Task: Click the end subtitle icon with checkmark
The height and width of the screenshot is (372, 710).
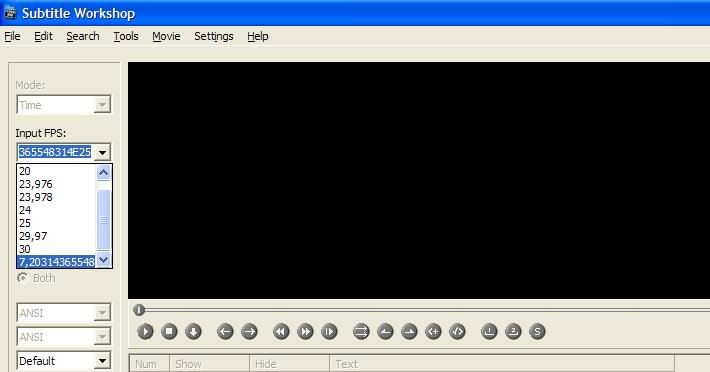Action: [457, 332]
